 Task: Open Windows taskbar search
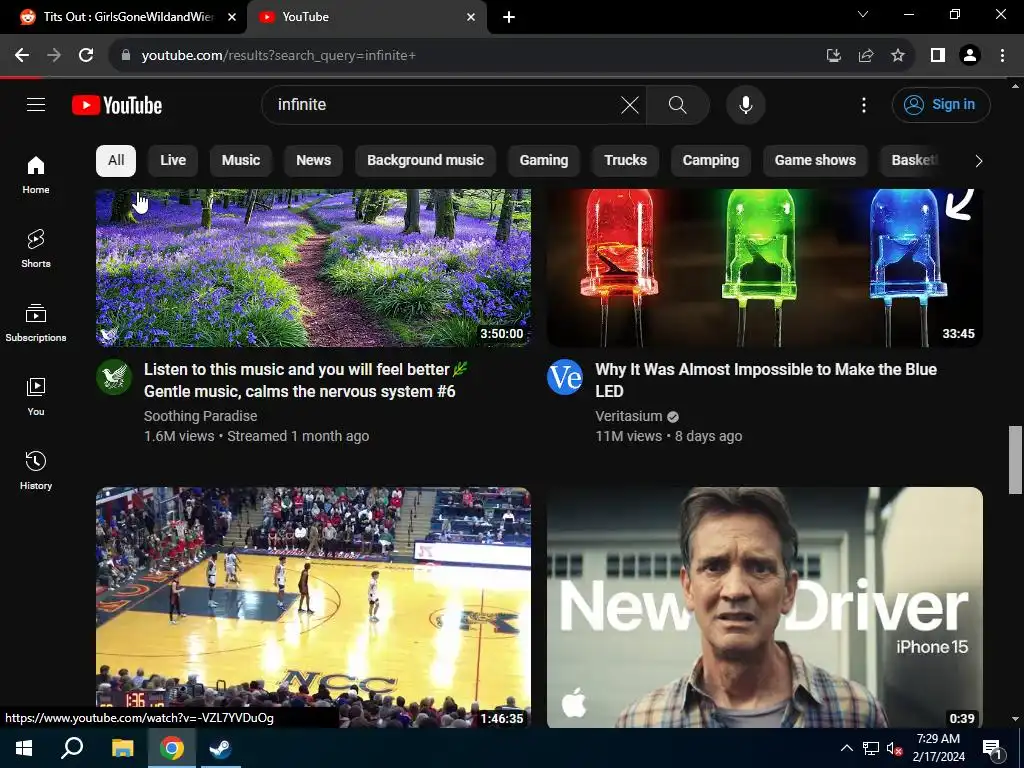click(72, 748)
